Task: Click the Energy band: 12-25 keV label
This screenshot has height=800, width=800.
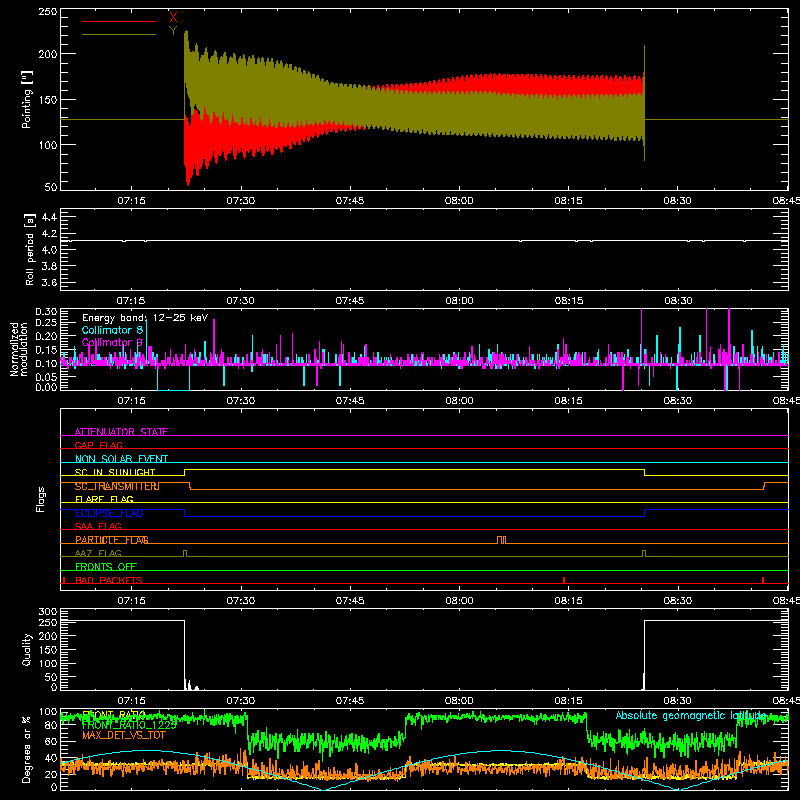Action: pyautogui.click(x=145, y=318)
